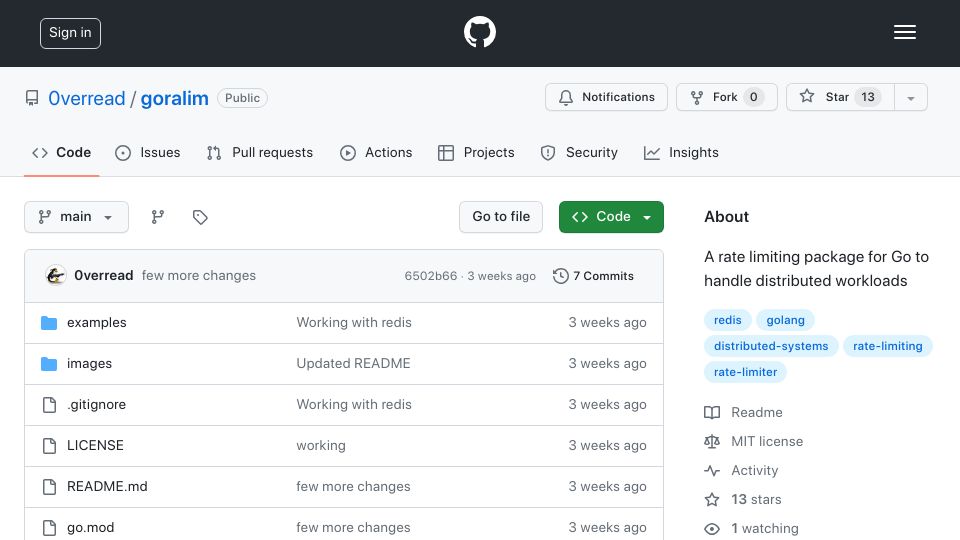Screen dimensions: 960x540
Task: Select the rate-limiting topic tag
Action: [888, 346]
